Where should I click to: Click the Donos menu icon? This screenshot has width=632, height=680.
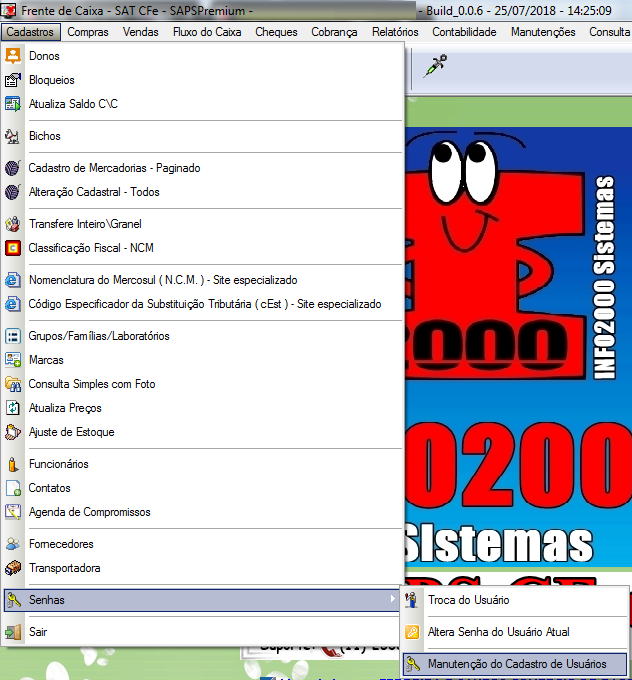click(13, 56)
